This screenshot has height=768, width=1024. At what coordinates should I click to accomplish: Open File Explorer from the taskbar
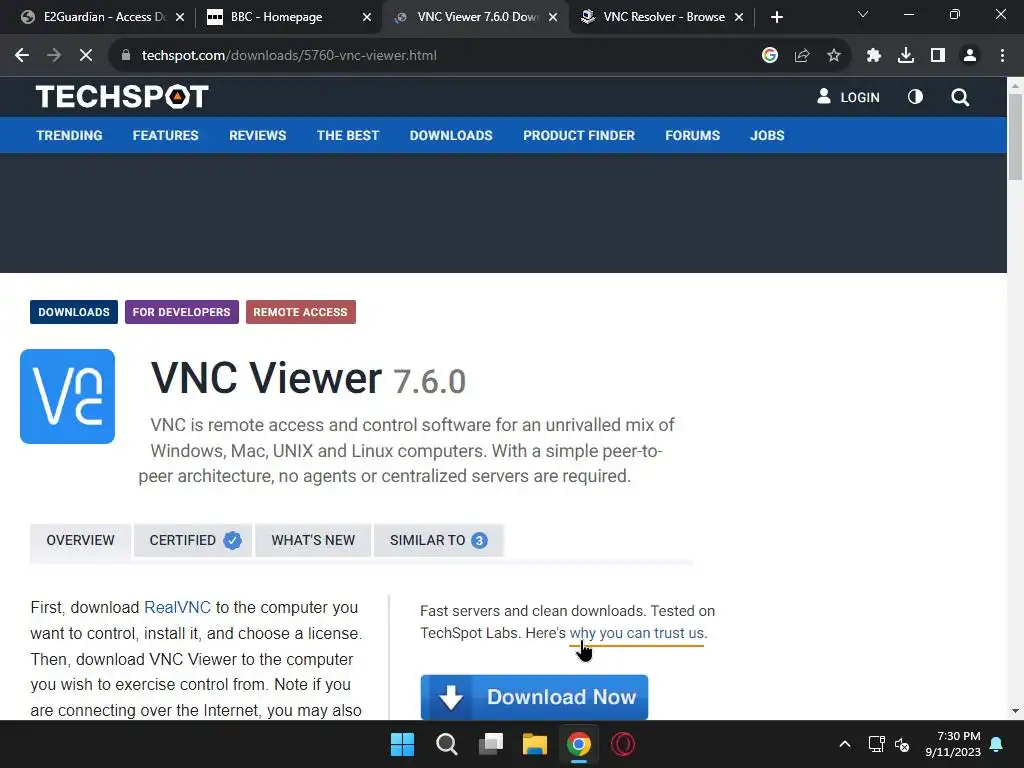coord(535,744)
